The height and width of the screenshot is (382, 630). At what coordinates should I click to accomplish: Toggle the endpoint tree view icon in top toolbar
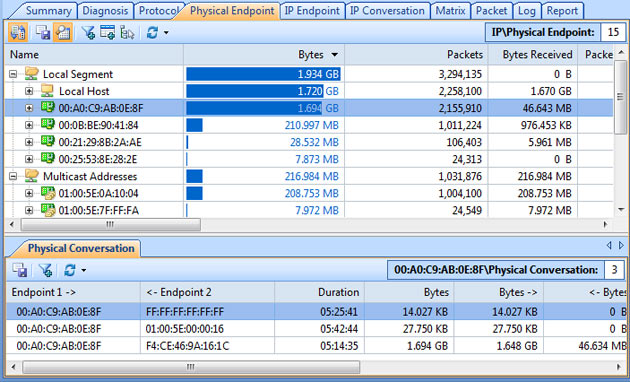[18, 33]
